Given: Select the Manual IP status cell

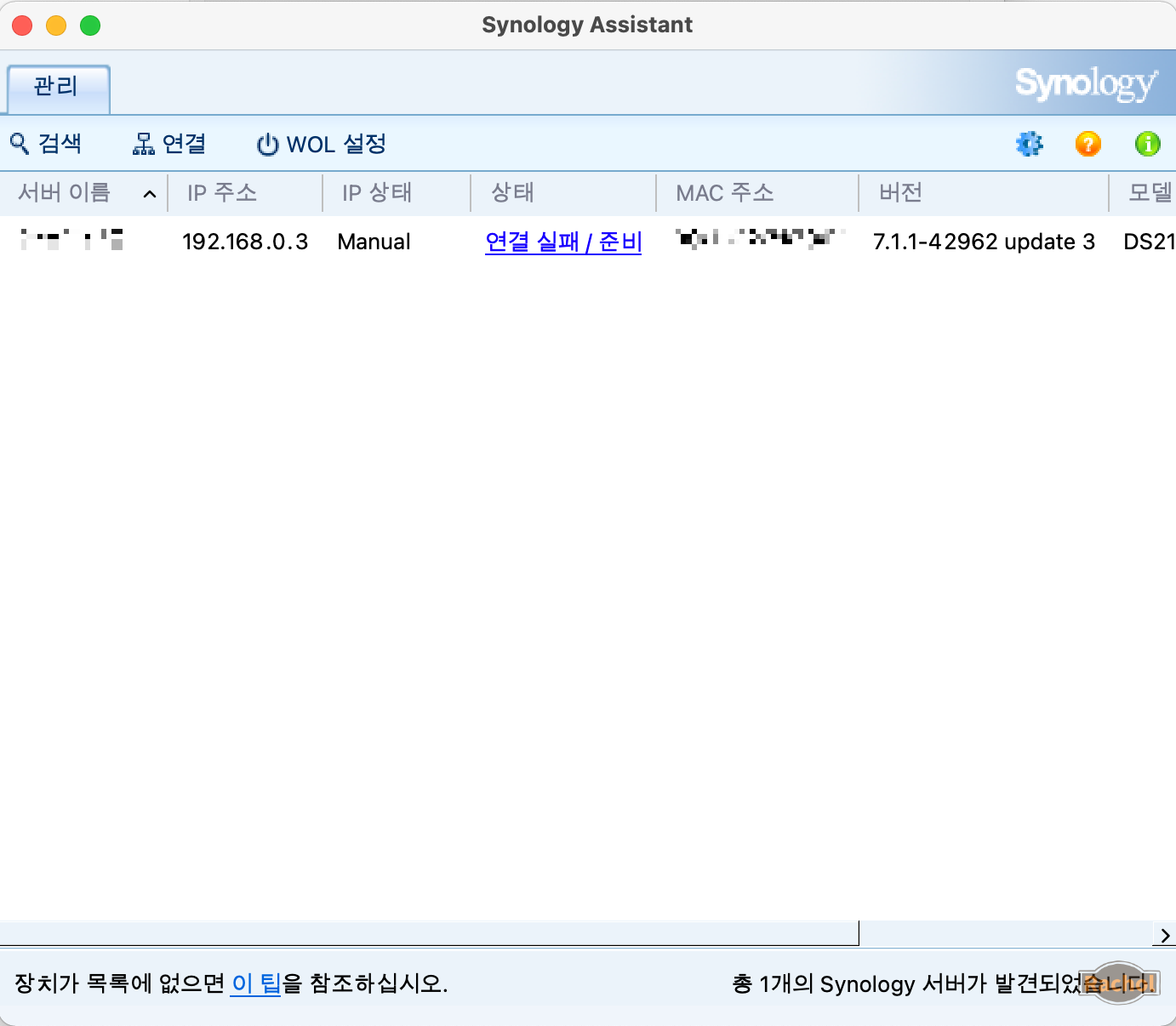Looking at the screenshot, I should coord(374,242).
